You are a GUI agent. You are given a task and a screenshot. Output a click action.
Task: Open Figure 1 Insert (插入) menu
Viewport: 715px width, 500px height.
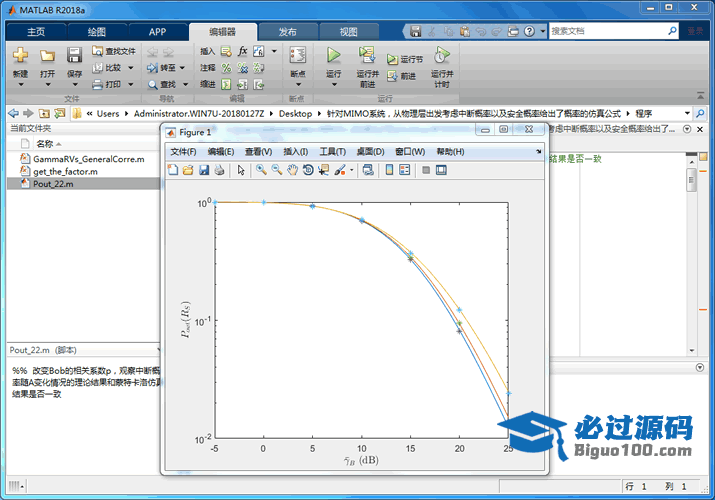coord(296,152)
